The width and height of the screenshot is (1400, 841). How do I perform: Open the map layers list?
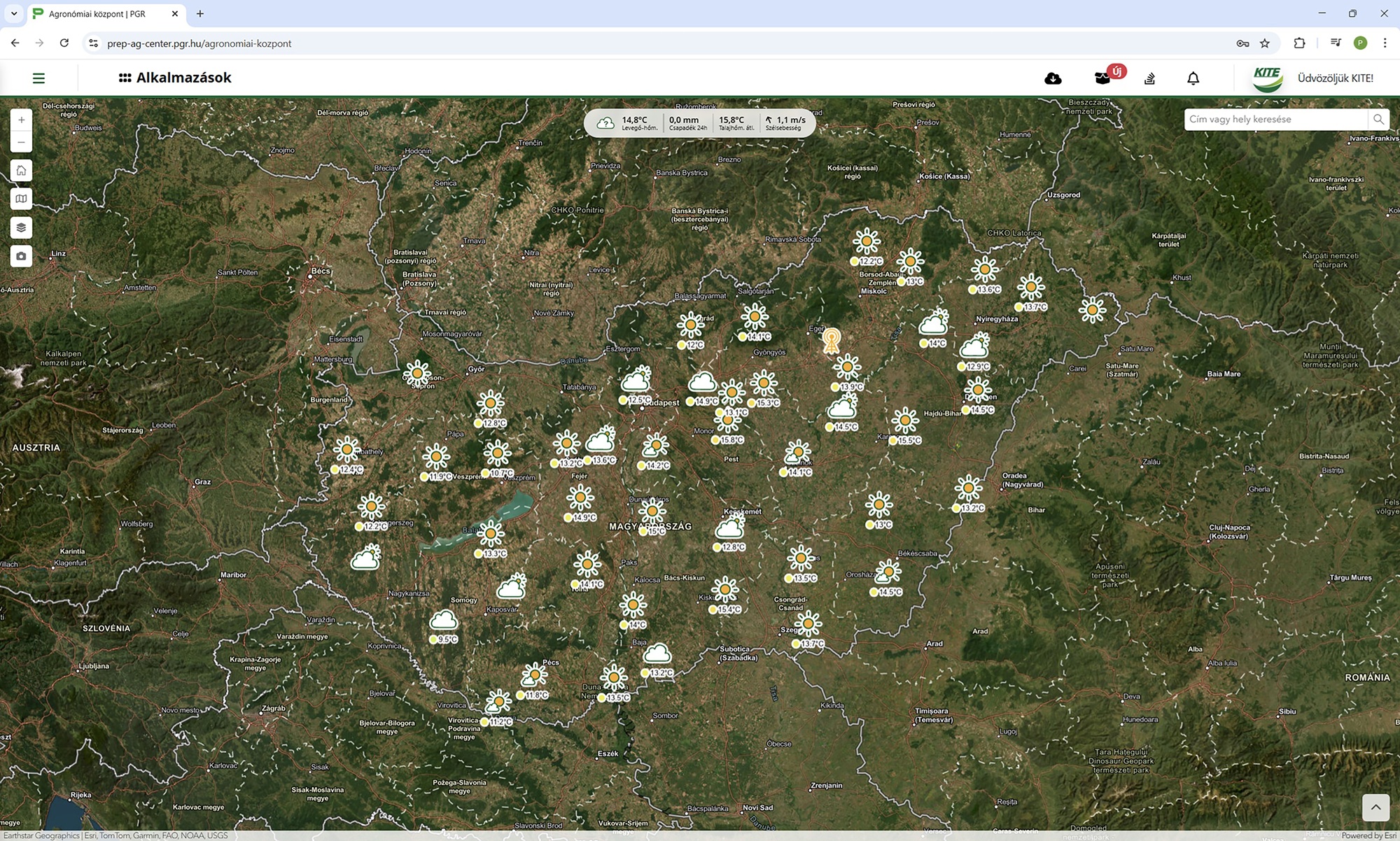[22, 227]
